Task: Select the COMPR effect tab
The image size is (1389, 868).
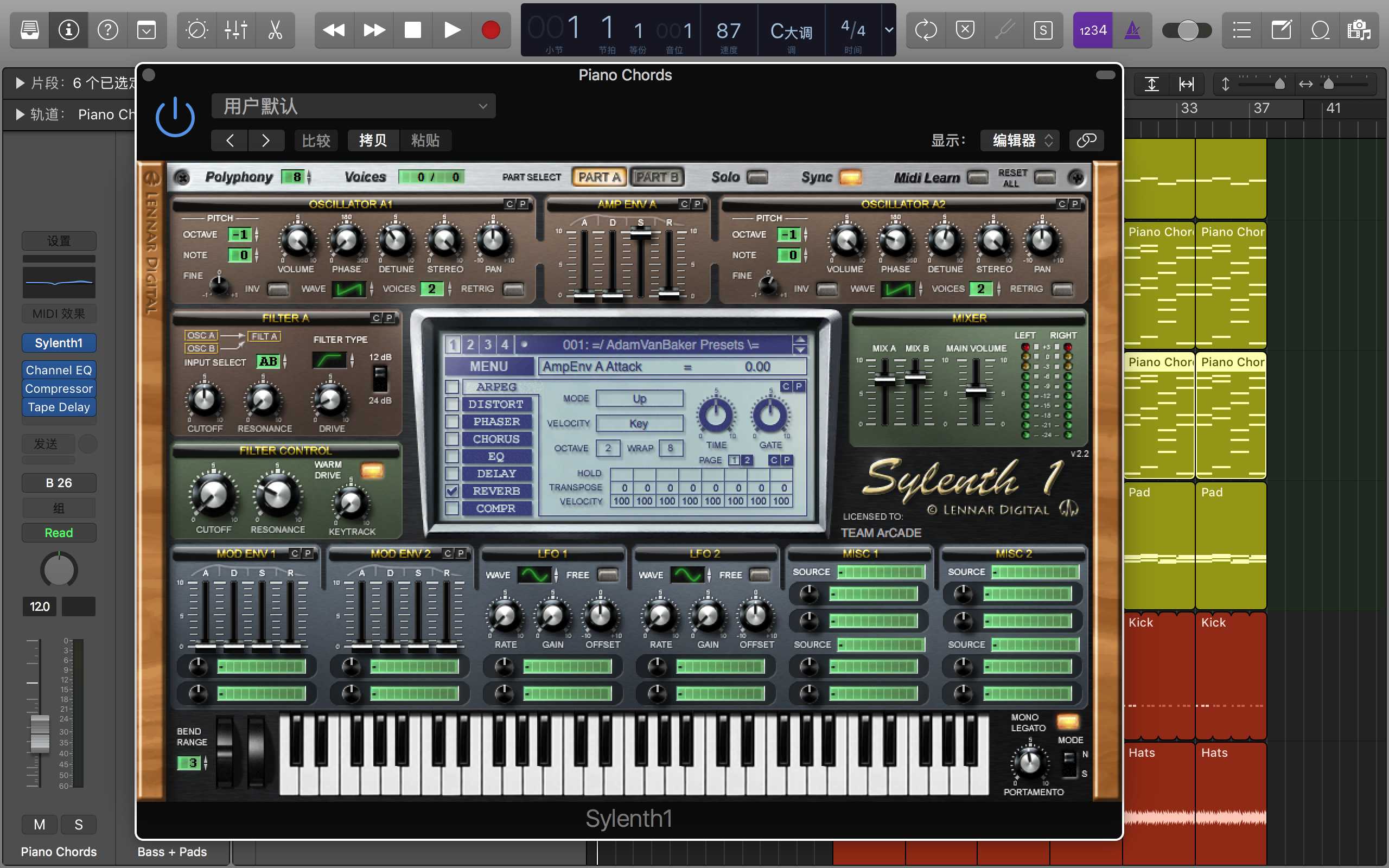Action: [496, 508]
